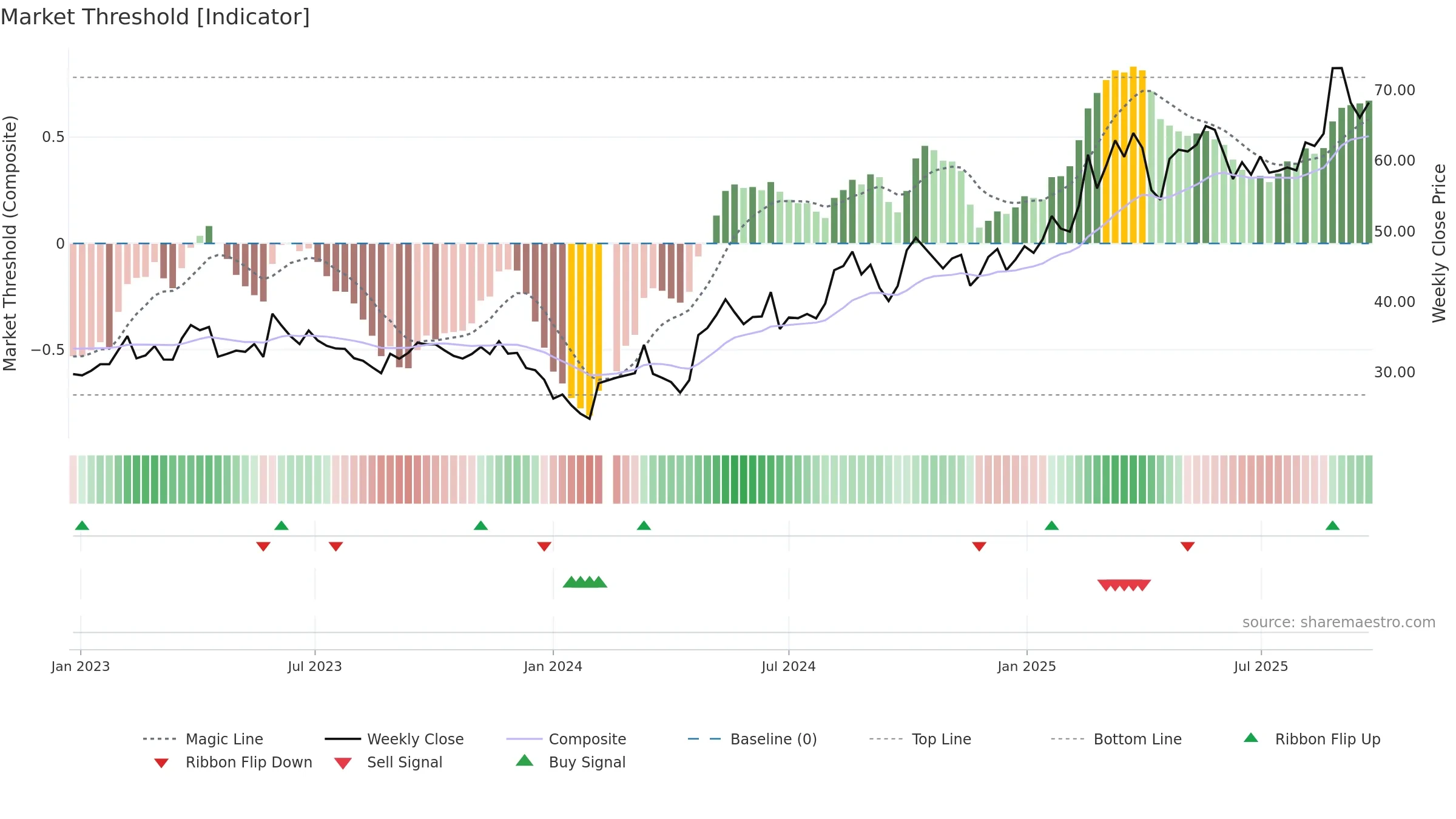Click the source: sharemaestro.com text
Screen dimensions: 1456x819
click(x=1339, y=622)
